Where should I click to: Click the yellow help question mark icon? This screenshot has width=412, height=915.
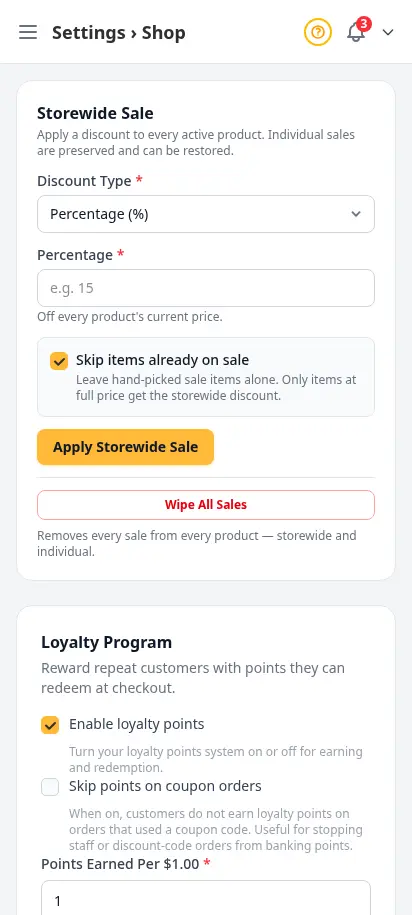(x=317, y=32)
